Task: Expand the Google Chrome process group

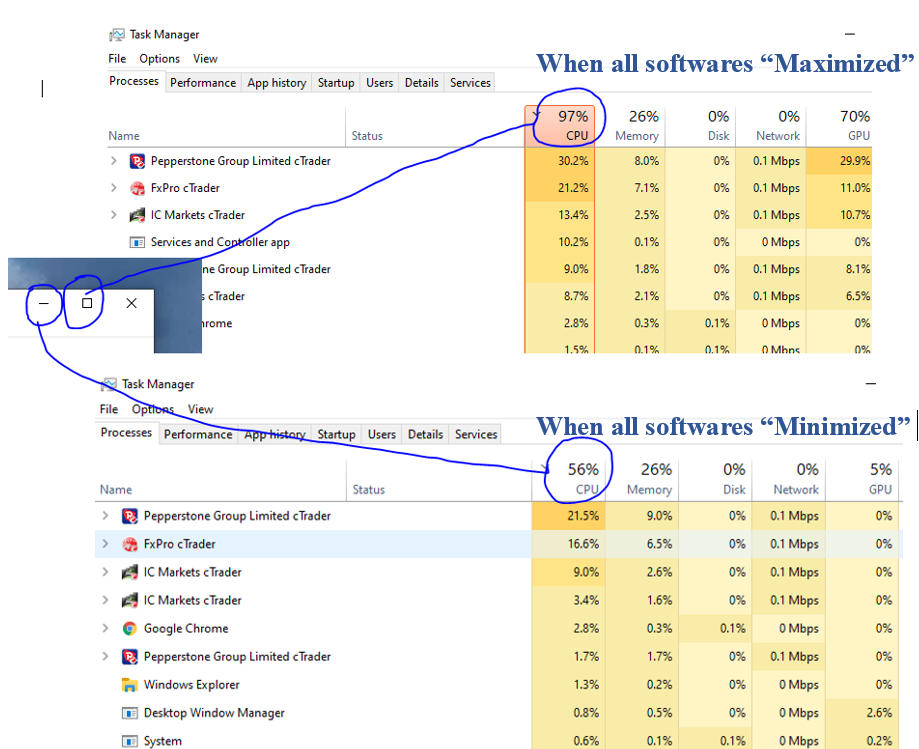Action: 105,628
